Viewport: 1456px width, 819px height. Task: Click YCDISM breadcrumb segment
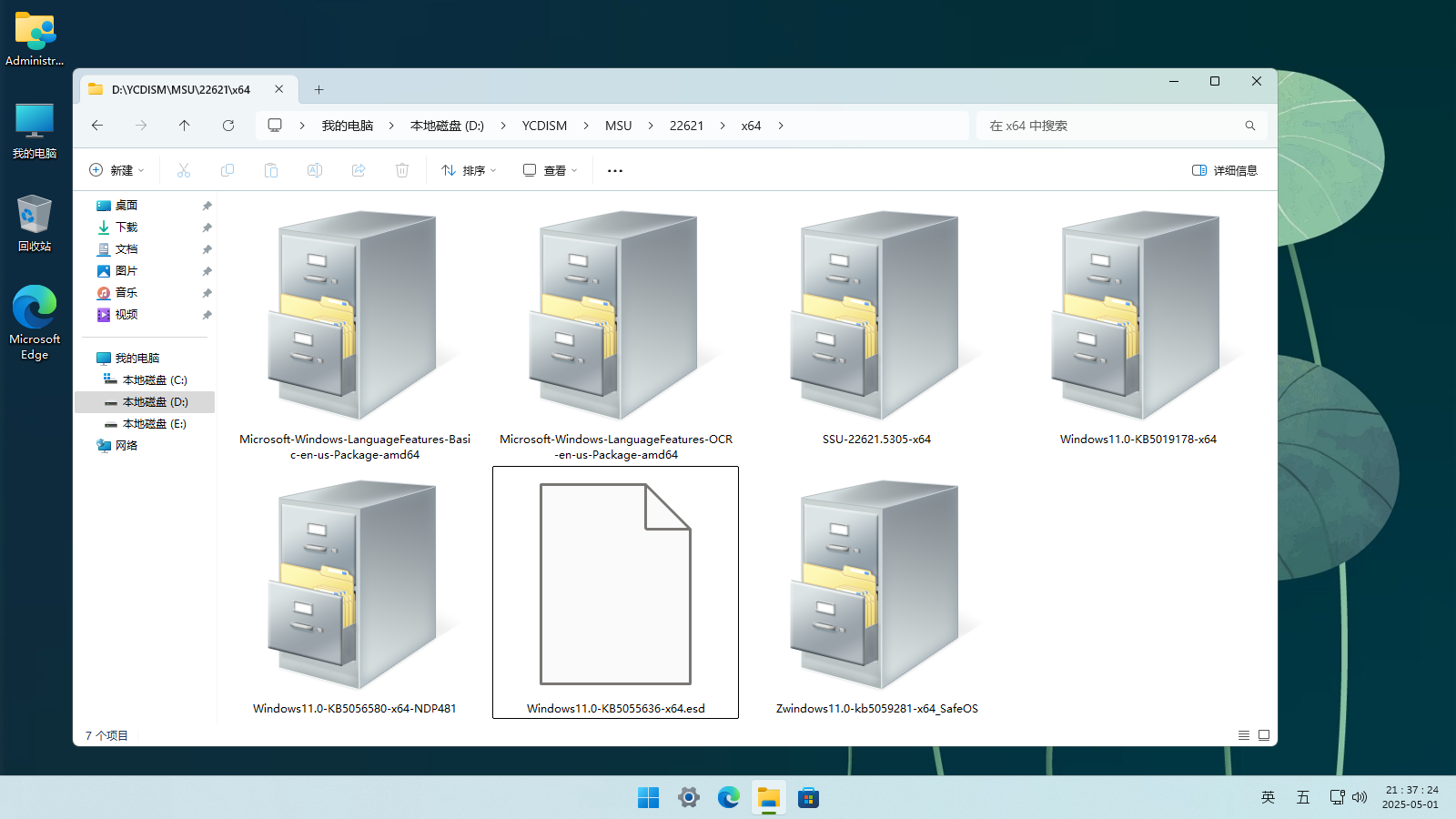point(544,126)
